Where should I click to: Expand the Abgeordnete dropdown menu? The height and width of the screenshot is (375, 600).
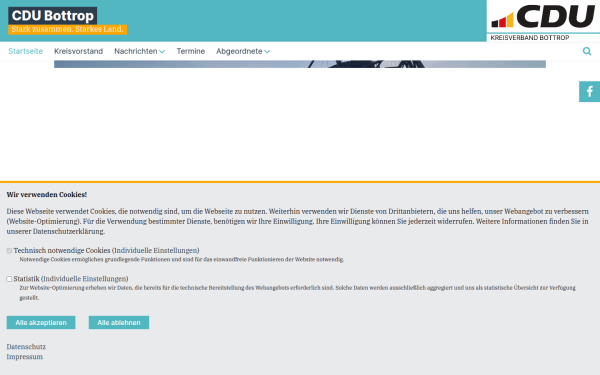(x=243, y=51)
